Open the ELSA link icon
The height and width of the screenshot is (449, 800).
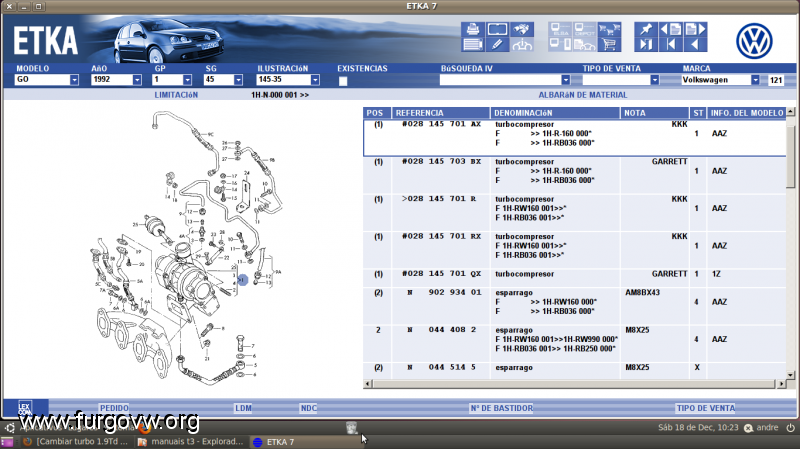tap(560, 29)
